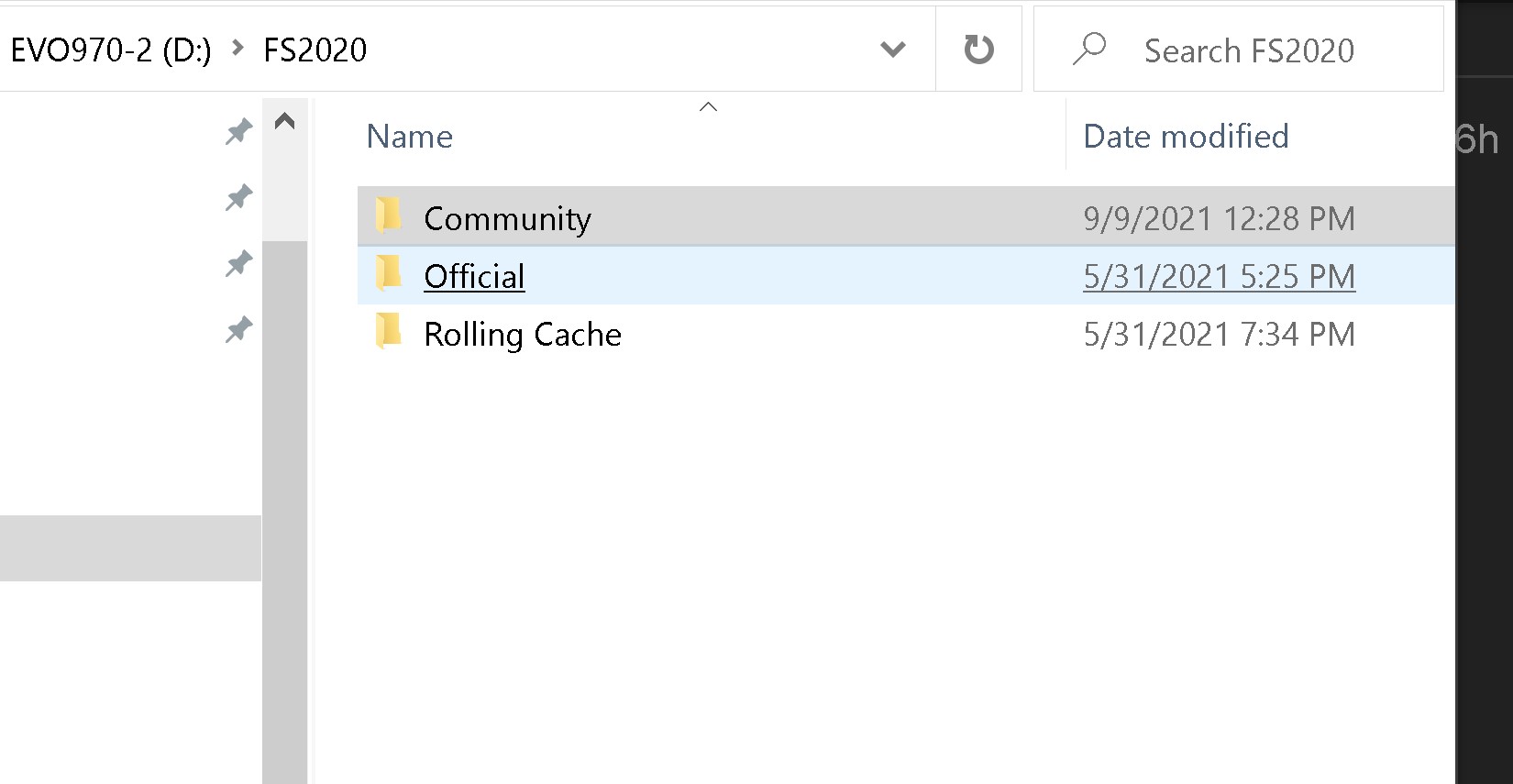Click the Official folder icon
Screen dimensions: 1513x784
[389, 274]
